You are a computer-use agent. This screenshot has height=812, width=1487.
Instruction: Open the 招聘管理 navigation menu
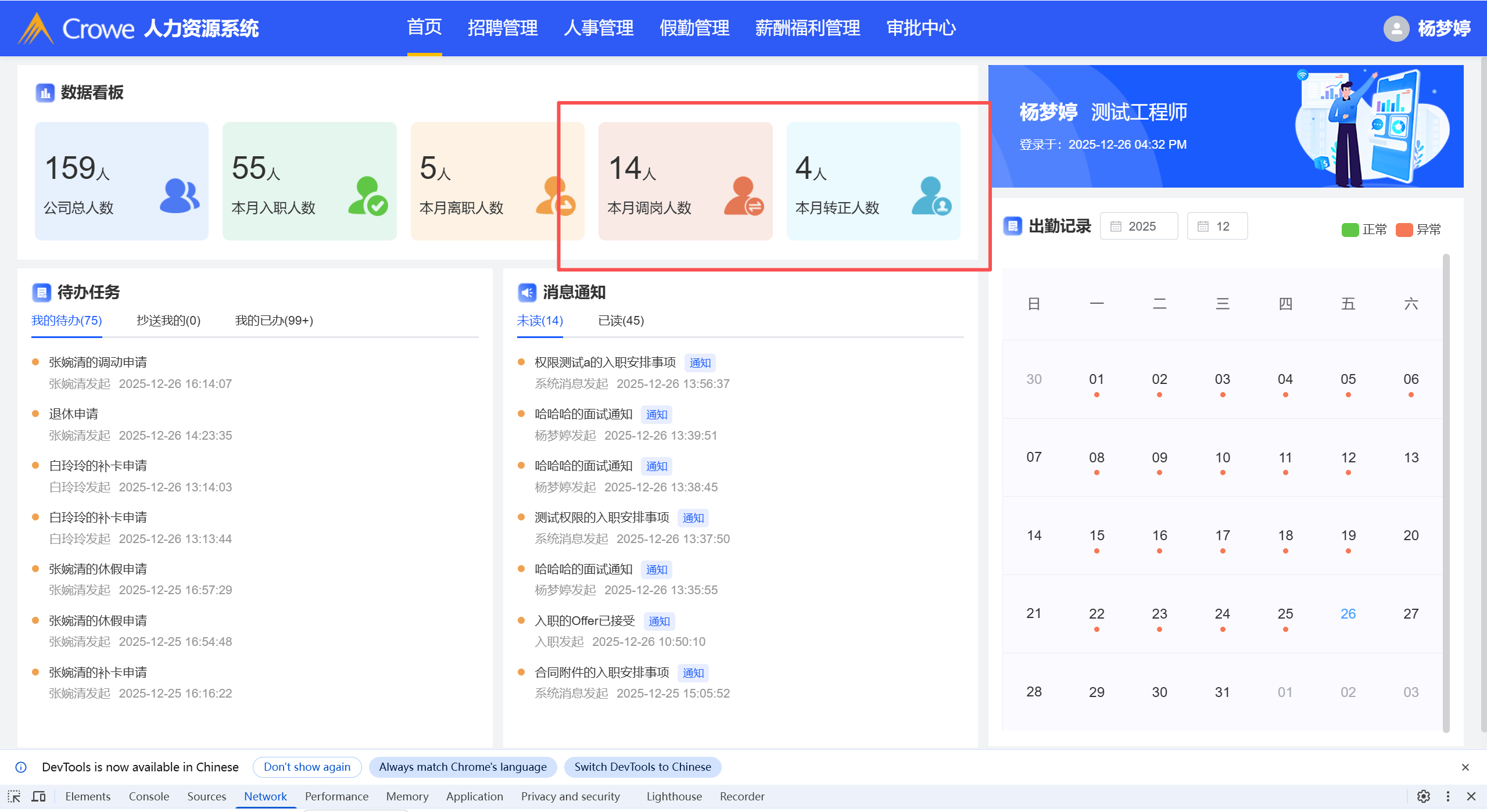[x=502, y=28]
